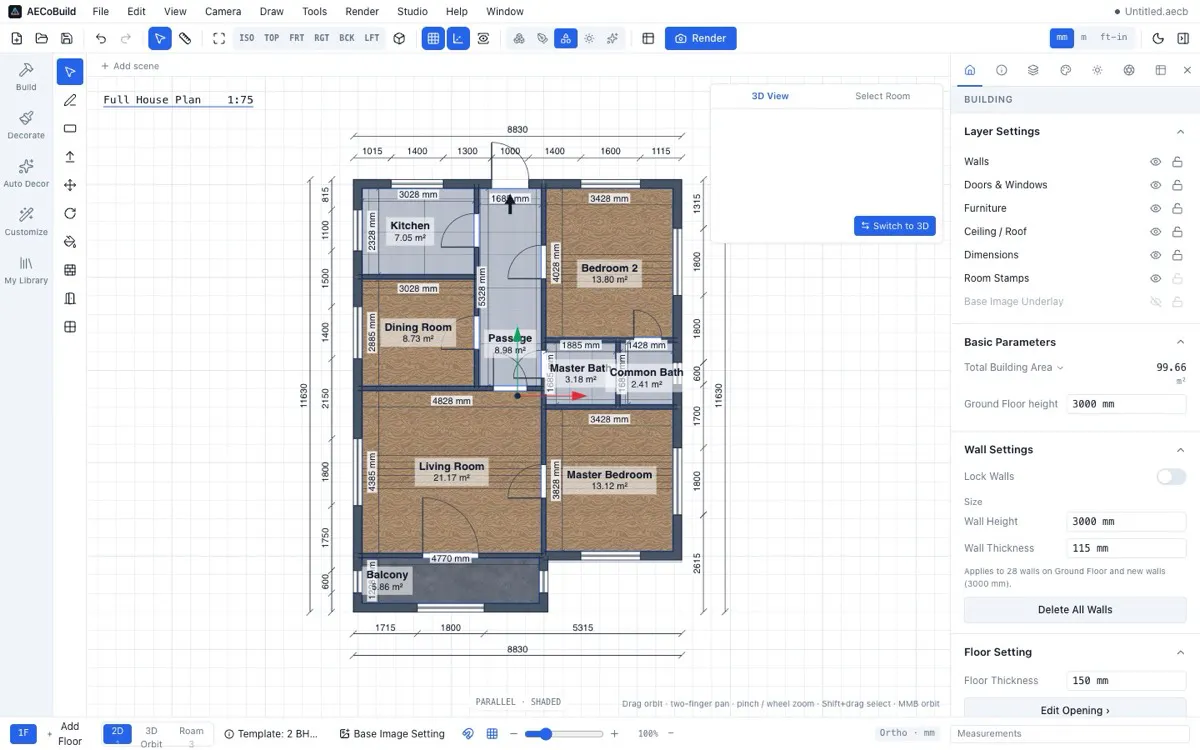The width and height of the screenshot is (1200, 750).
Task: Click the Delete All Walls button
Action: [1075, 610]
